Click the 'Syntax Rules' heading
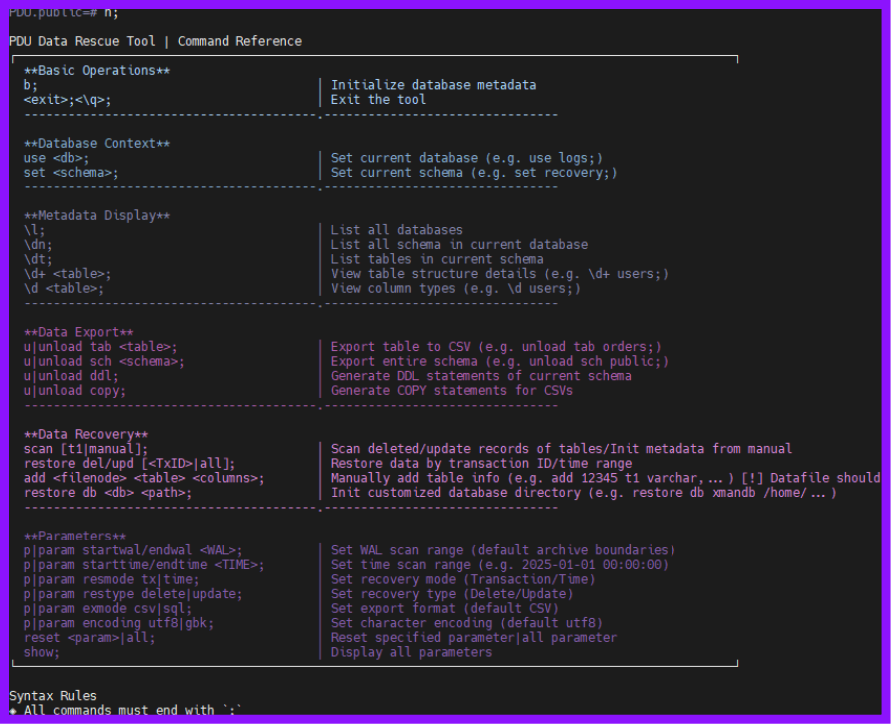The image size is (892, 724). 53,696
